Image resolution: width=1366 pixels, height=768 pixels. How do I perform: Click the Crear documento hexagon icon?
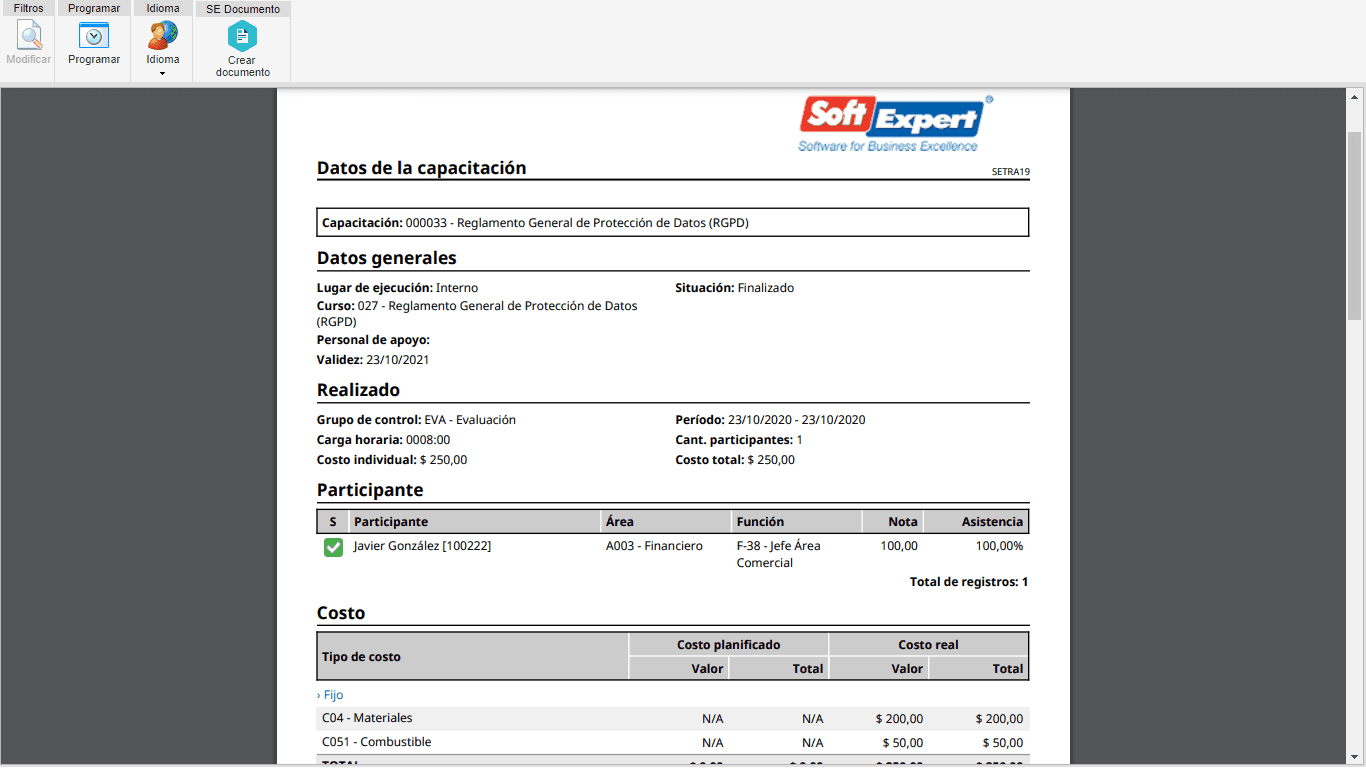pos(242,36)
